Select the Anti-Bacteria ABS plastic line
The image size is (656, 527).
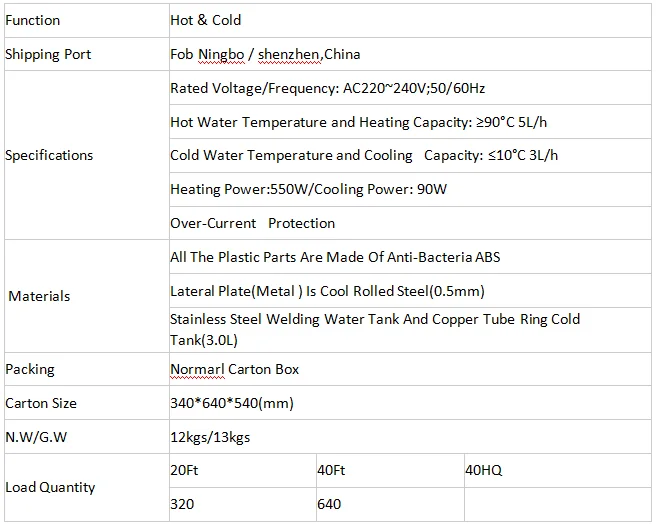(335, 257)
